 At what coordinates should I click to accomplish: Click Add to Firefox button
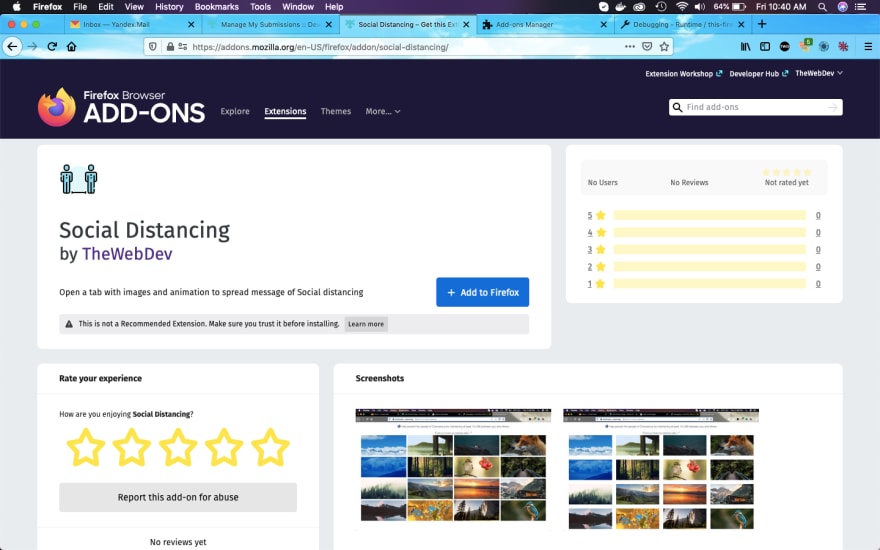pos(483,292)
